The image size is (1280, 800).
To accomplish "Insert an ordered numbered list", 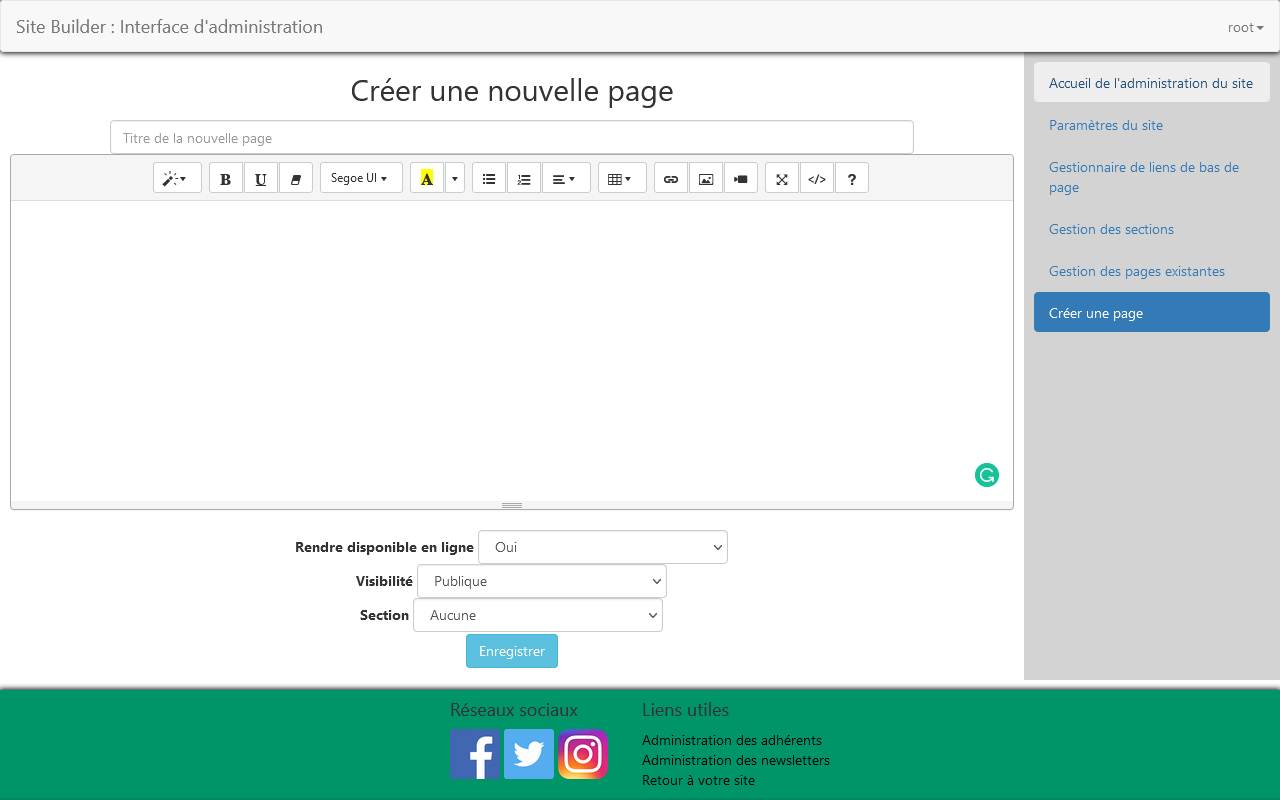I will (x=524, y=178).
